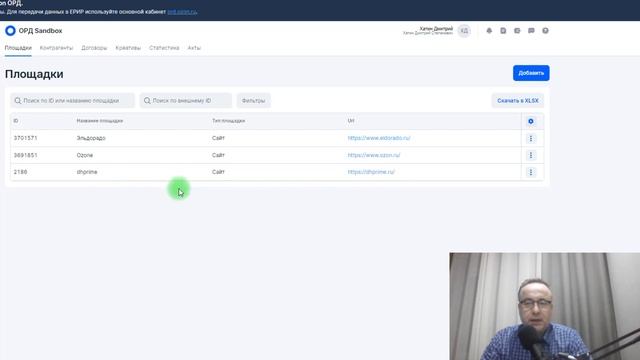Click the magnifier in external ID search
This screenshot has height=360, width=640.
tap(147, 100)
